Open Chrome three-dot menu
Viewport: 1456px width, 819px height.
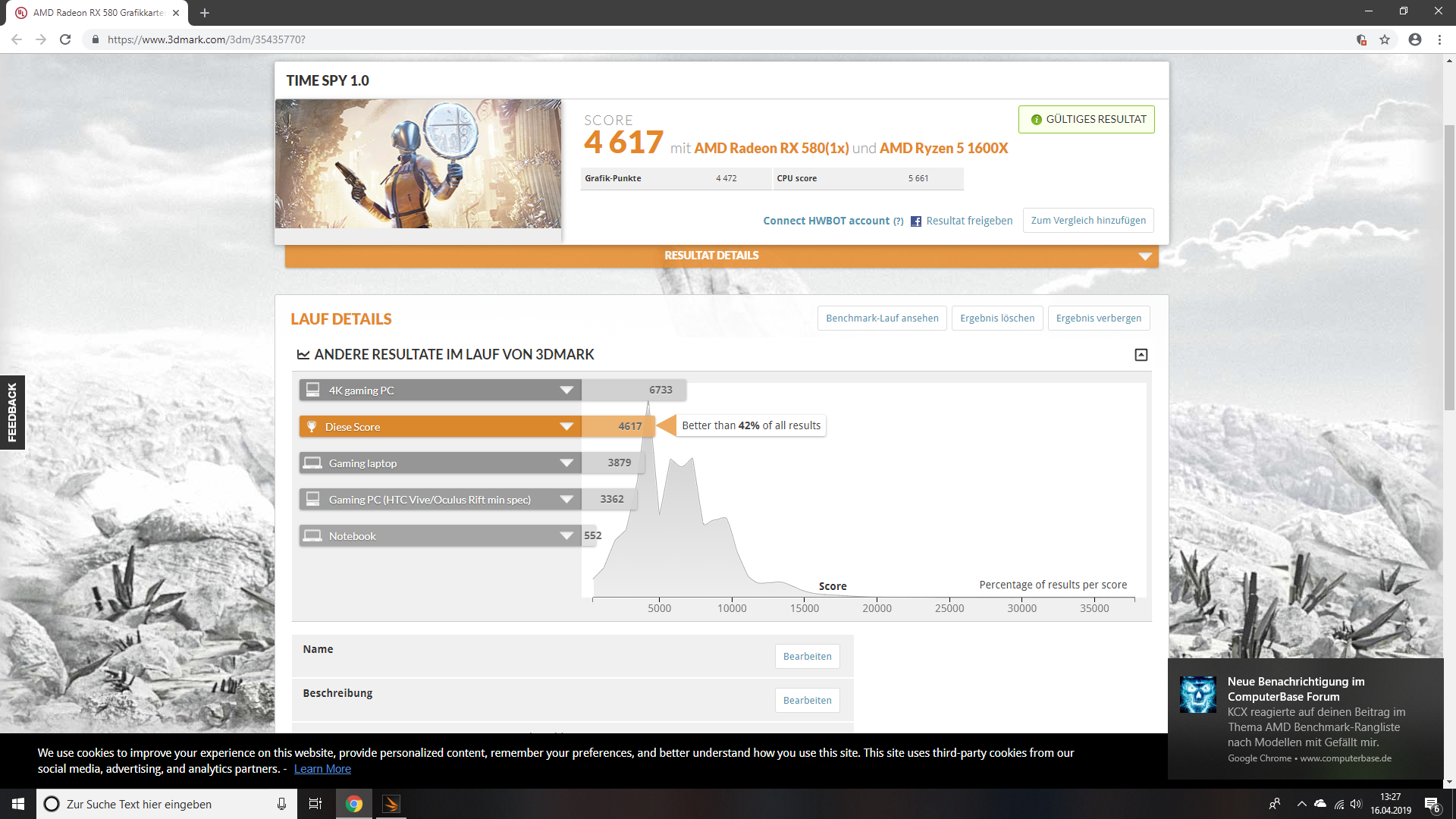pyautogui.click(x=1439, y=39)
